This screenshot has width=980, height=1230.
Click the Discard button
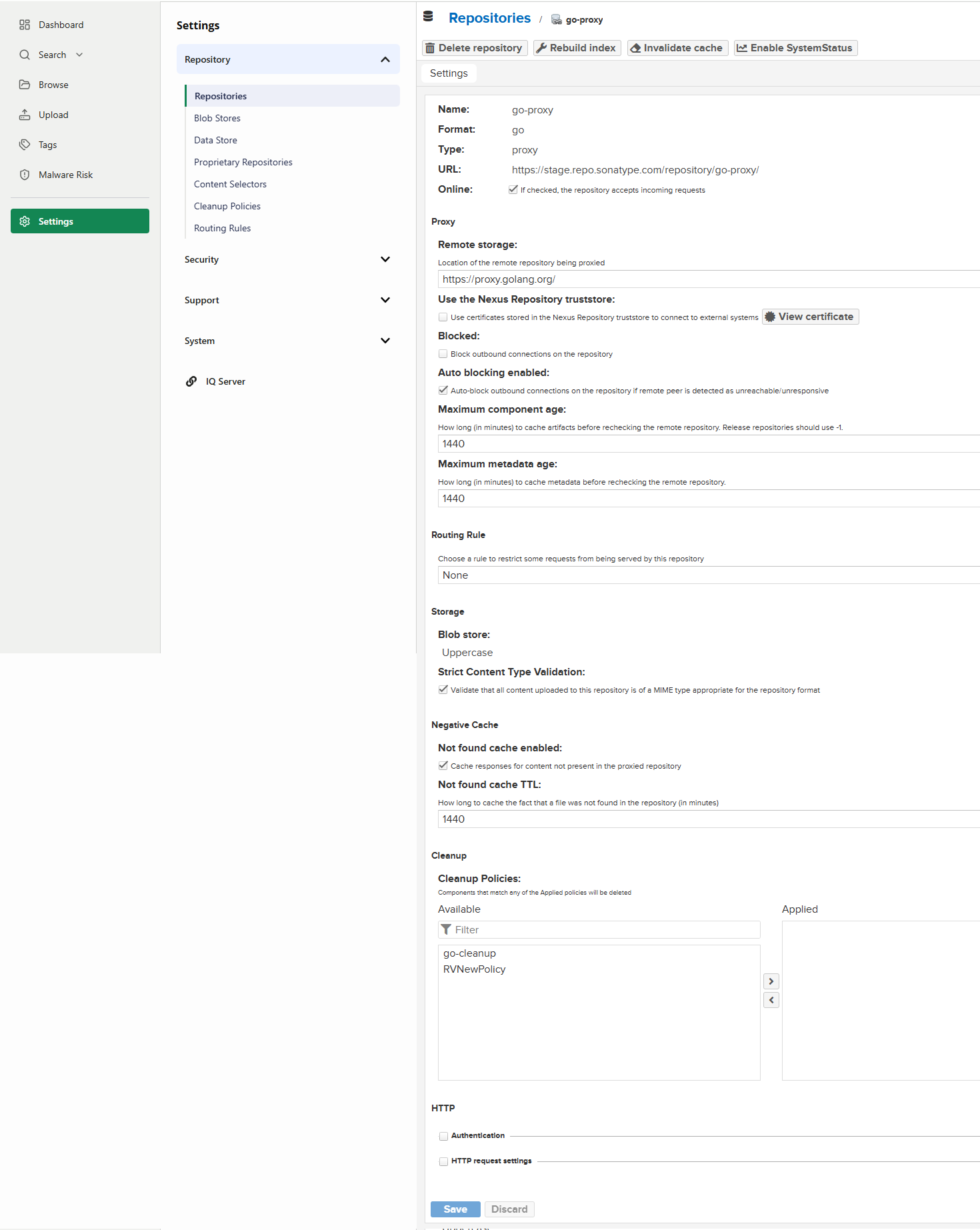[509, 1209]
